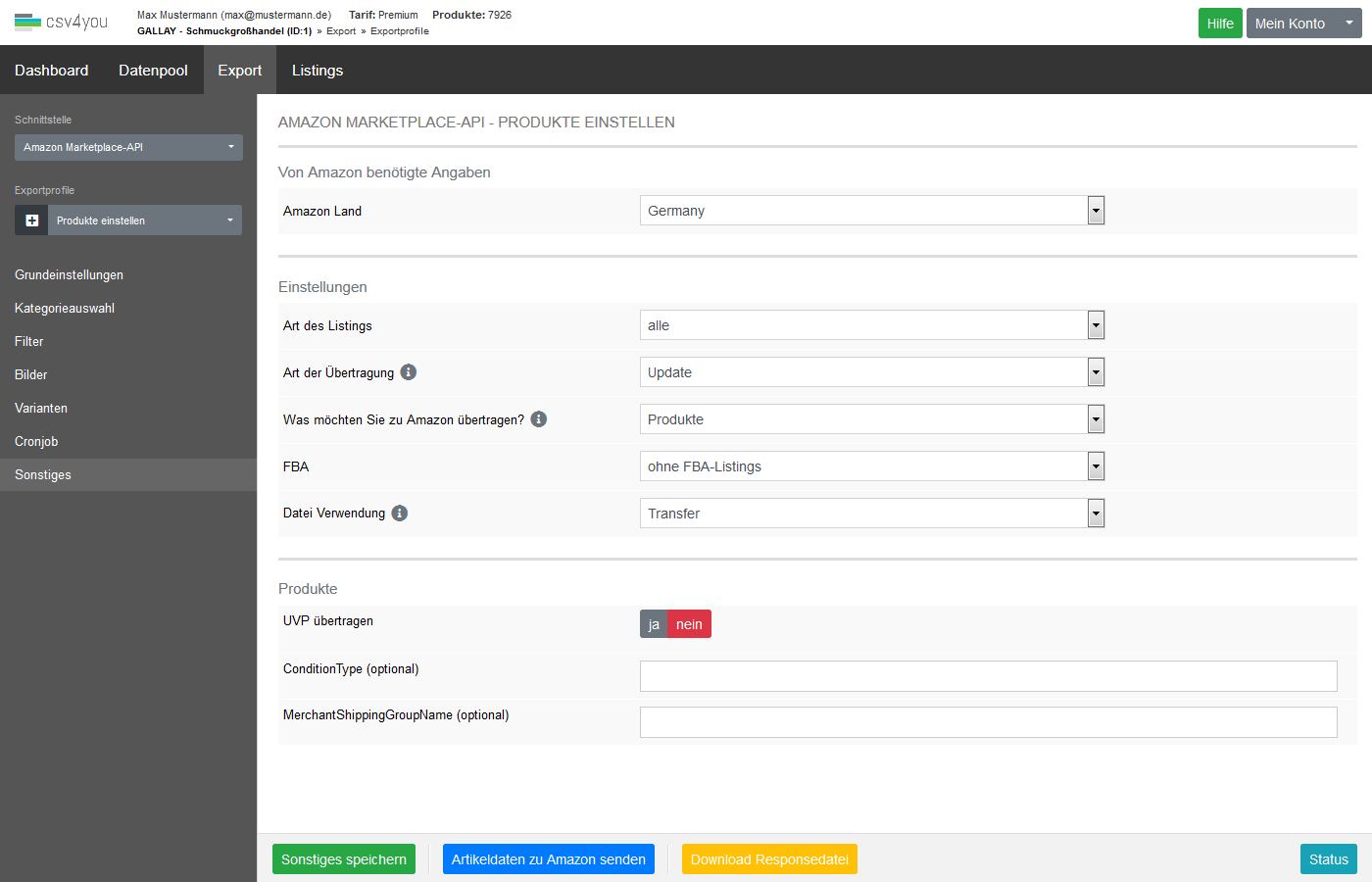Go to Kategorieauswahl in sidebar
Screen dimensions: 1372x882
point(65,309)
